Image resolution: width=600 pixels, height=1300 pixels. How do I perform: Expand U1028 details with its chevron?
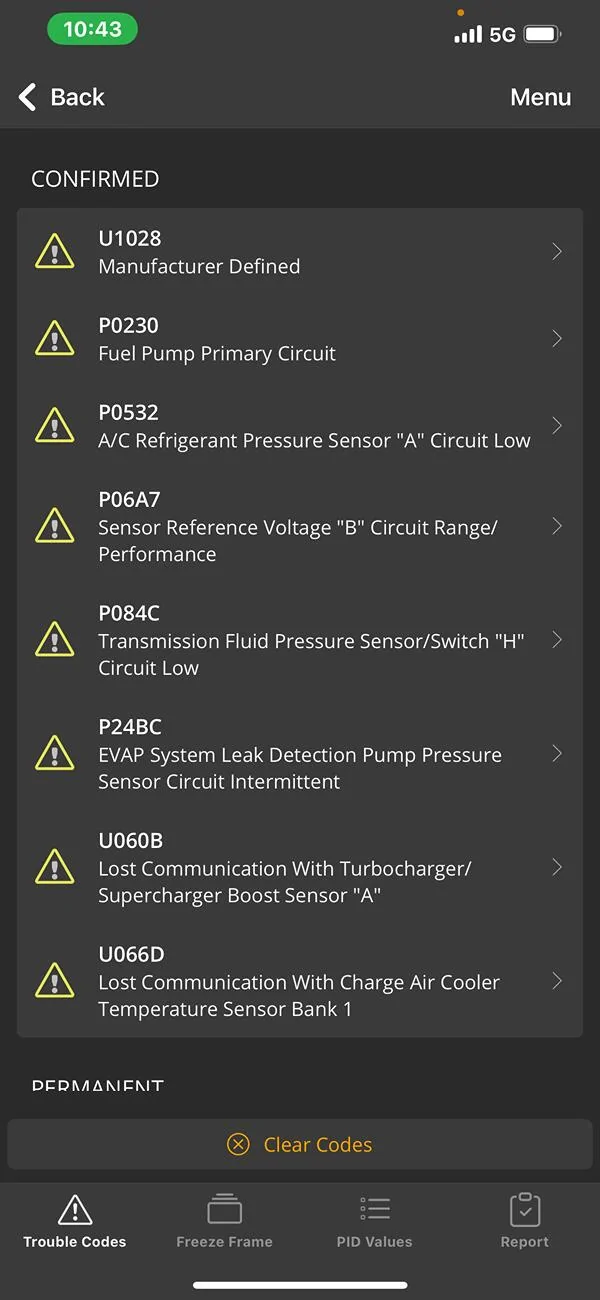coord(557,252)
